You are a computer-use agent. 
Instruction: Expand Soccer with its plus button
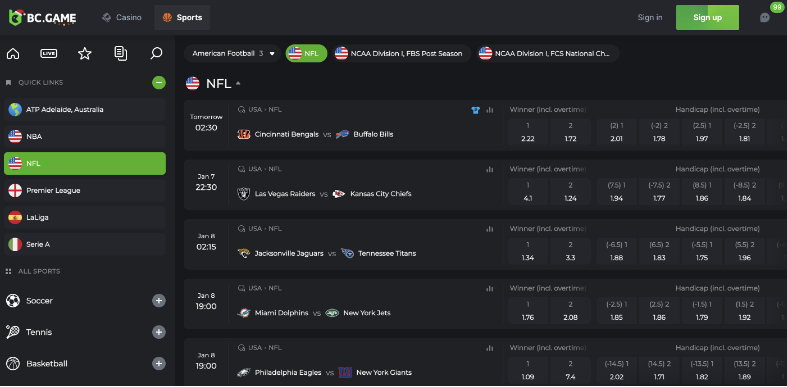click(159, 301)
